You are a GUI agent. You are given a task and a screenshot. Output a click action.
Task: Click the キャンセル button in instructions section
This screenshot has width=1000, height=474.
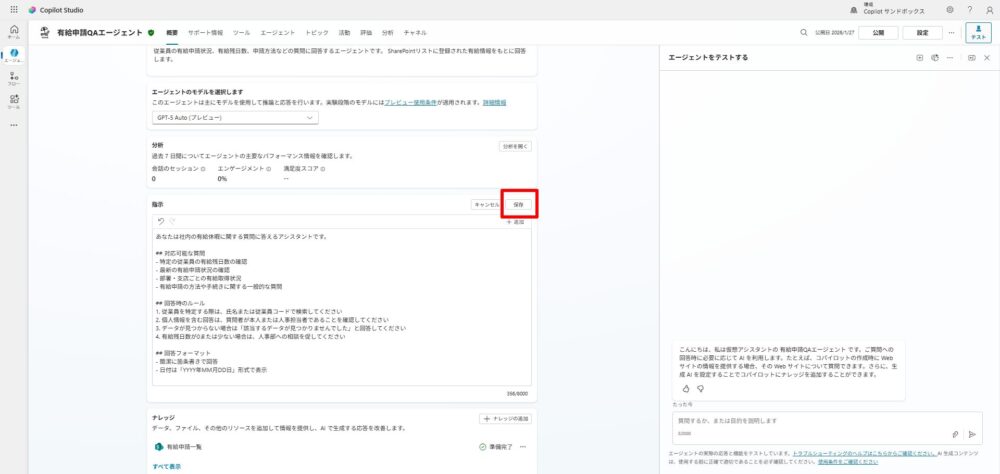486,204
